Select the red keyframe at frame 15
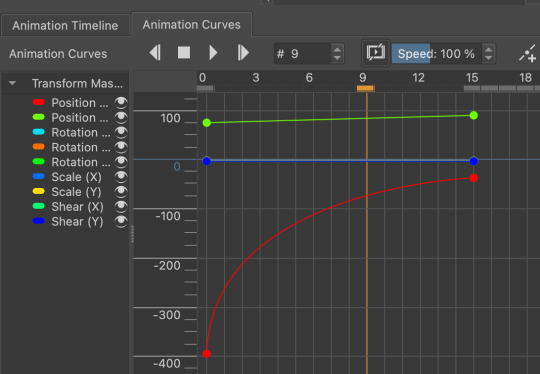 (474, 178)
